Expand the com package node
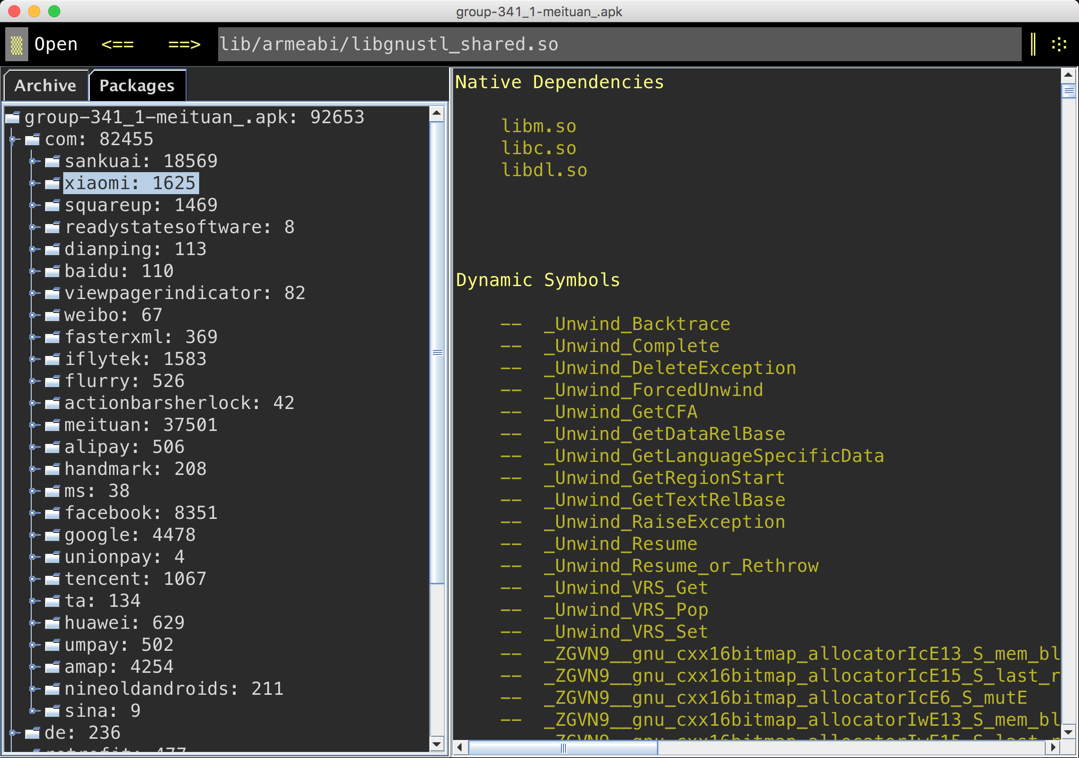 tap(14, 139)
